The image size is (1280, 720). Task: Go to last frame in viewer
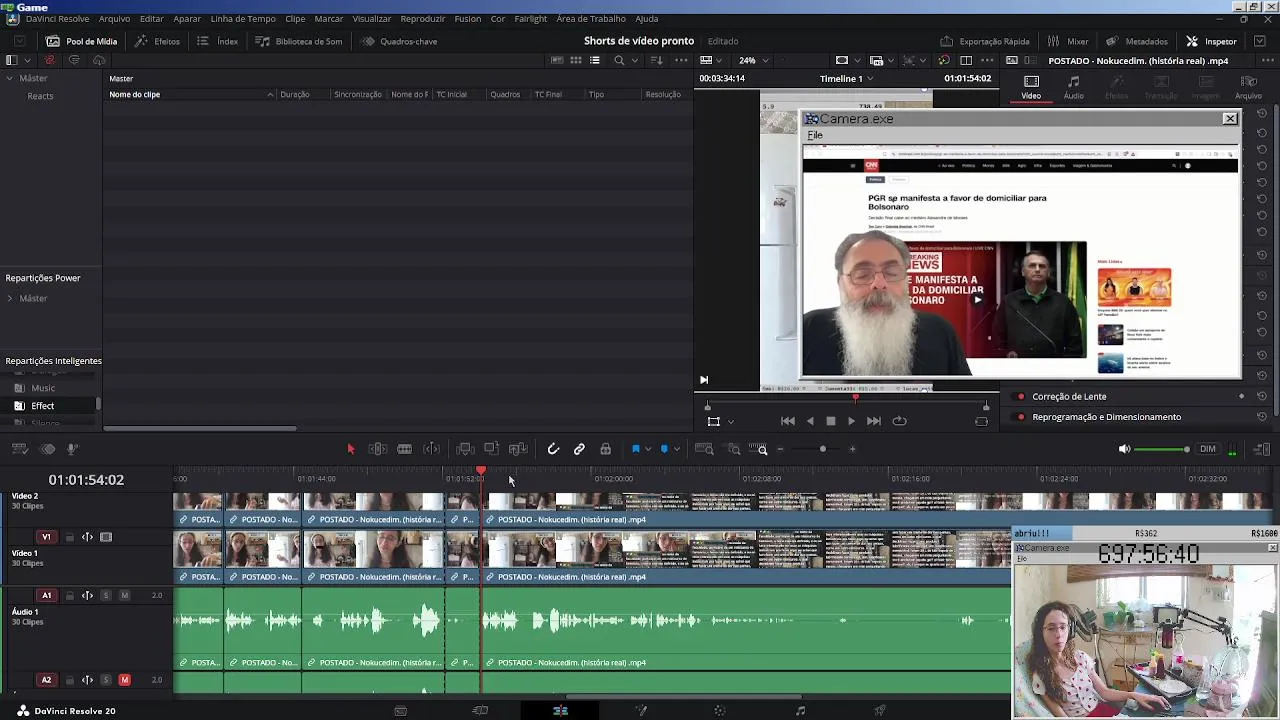pos(874,421)
